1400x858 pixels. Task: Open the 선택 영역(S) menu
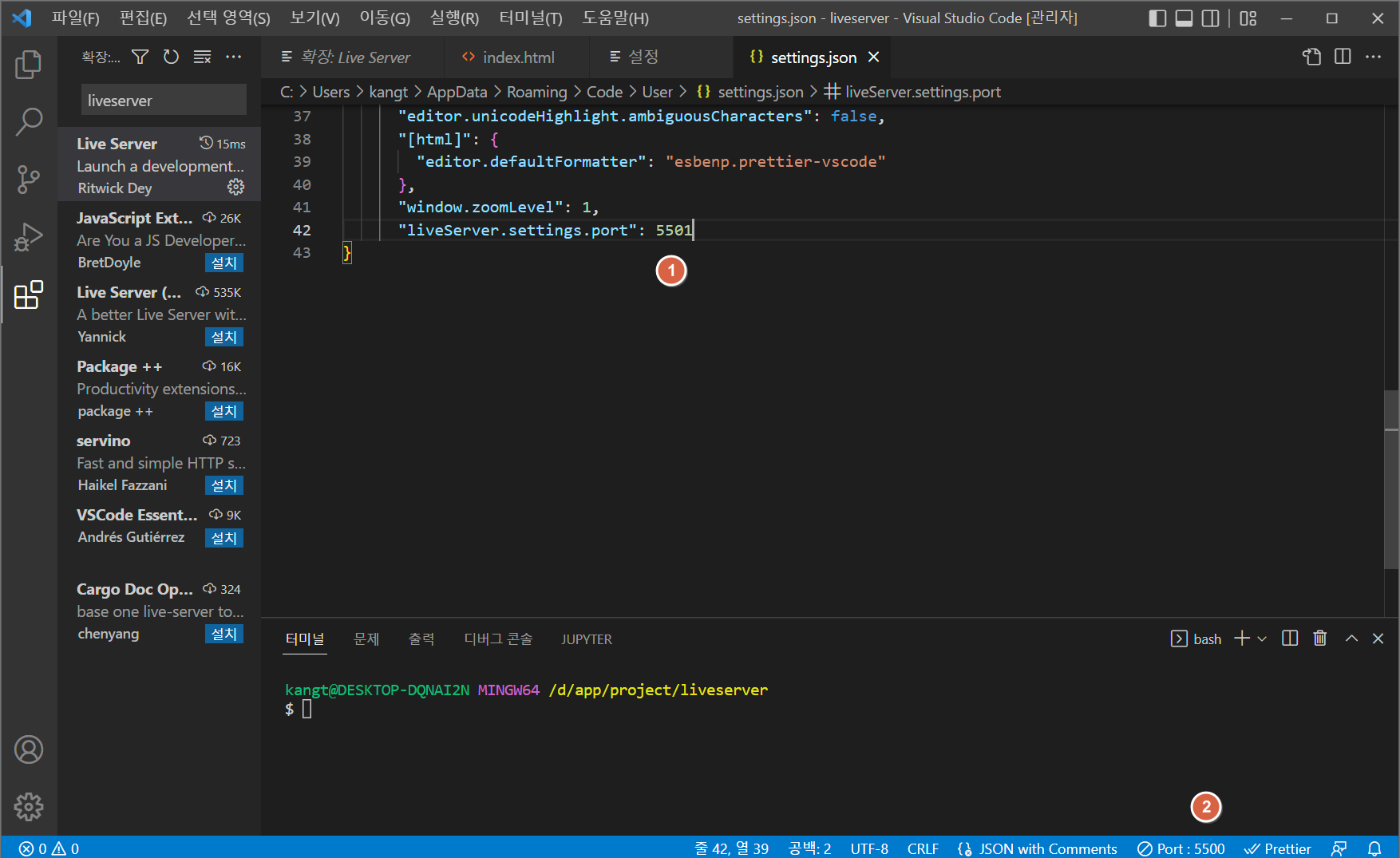pos(228,18)
